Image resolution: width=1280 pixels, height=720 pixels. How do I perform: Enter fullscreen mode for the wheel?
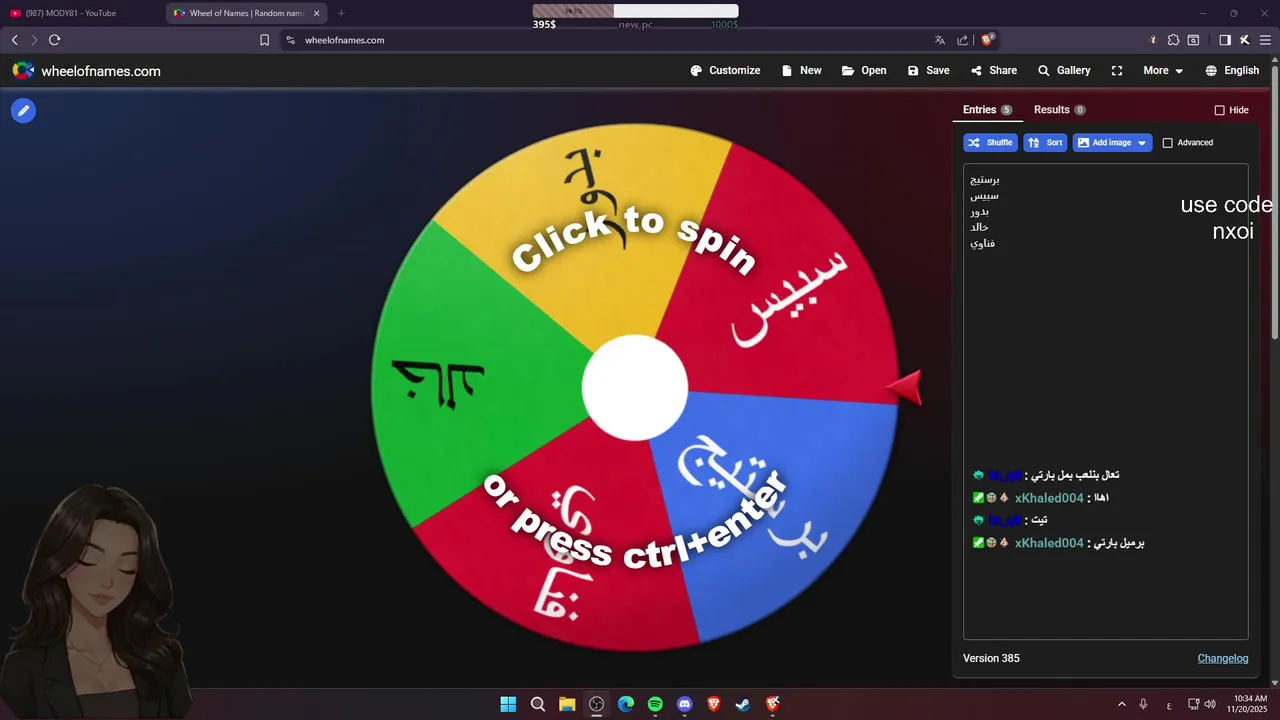[1117, 71]
